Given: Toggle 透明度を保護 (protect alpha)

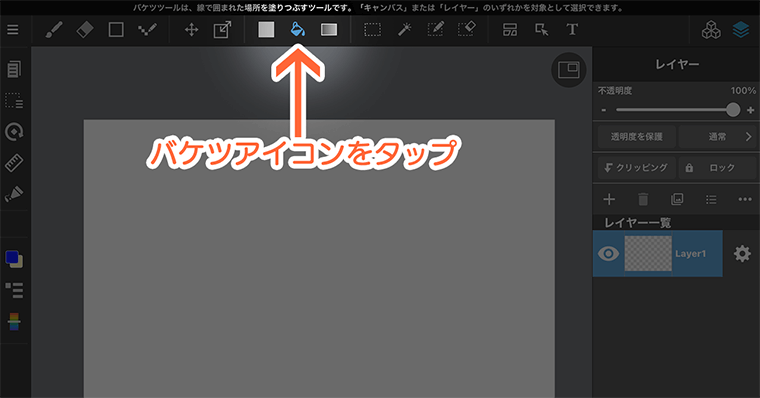Looking at the screenshot, I should click(636, 137).
